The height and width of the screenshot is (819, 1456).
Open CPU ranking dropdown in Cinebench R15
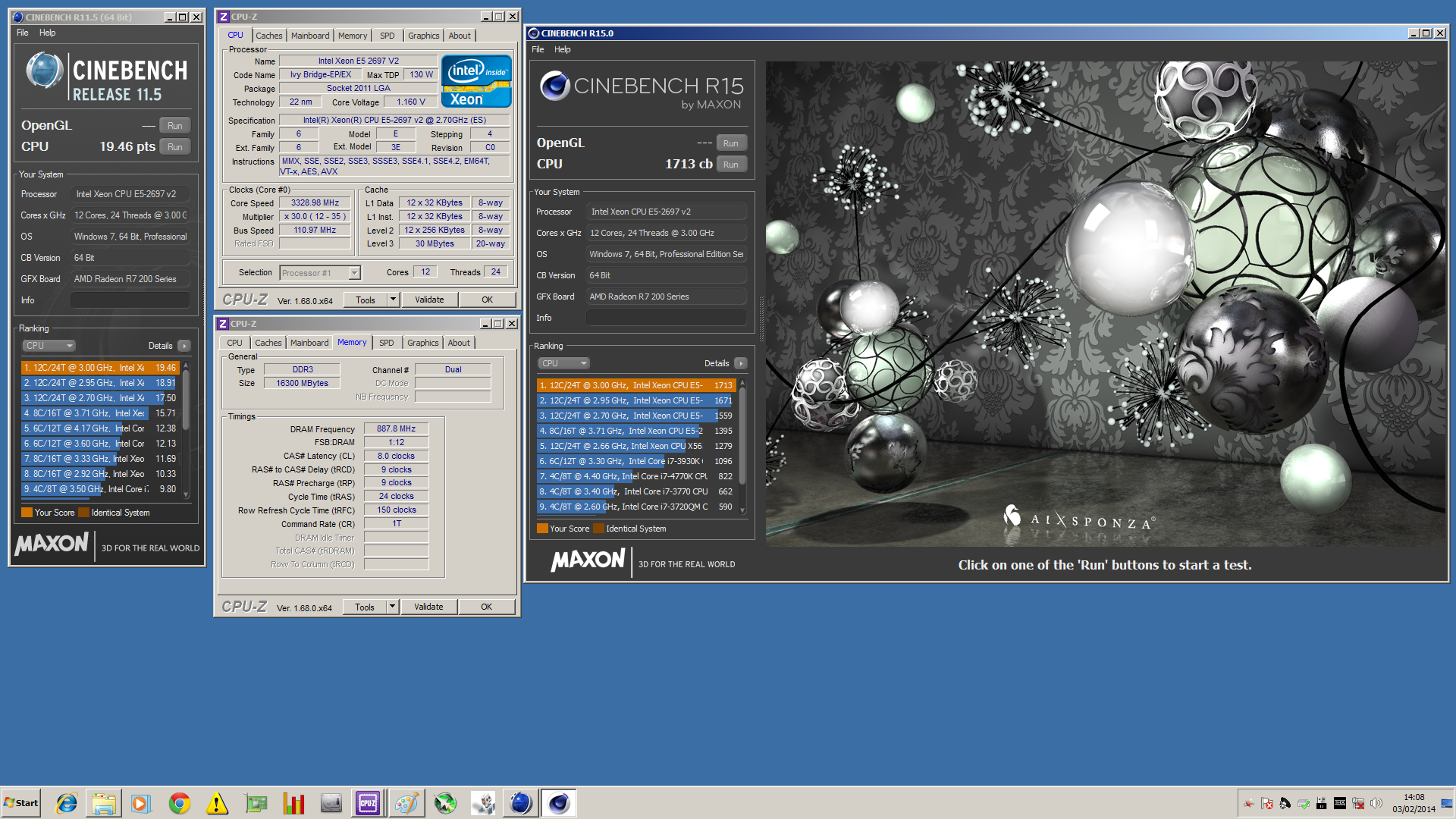[563, 363]
